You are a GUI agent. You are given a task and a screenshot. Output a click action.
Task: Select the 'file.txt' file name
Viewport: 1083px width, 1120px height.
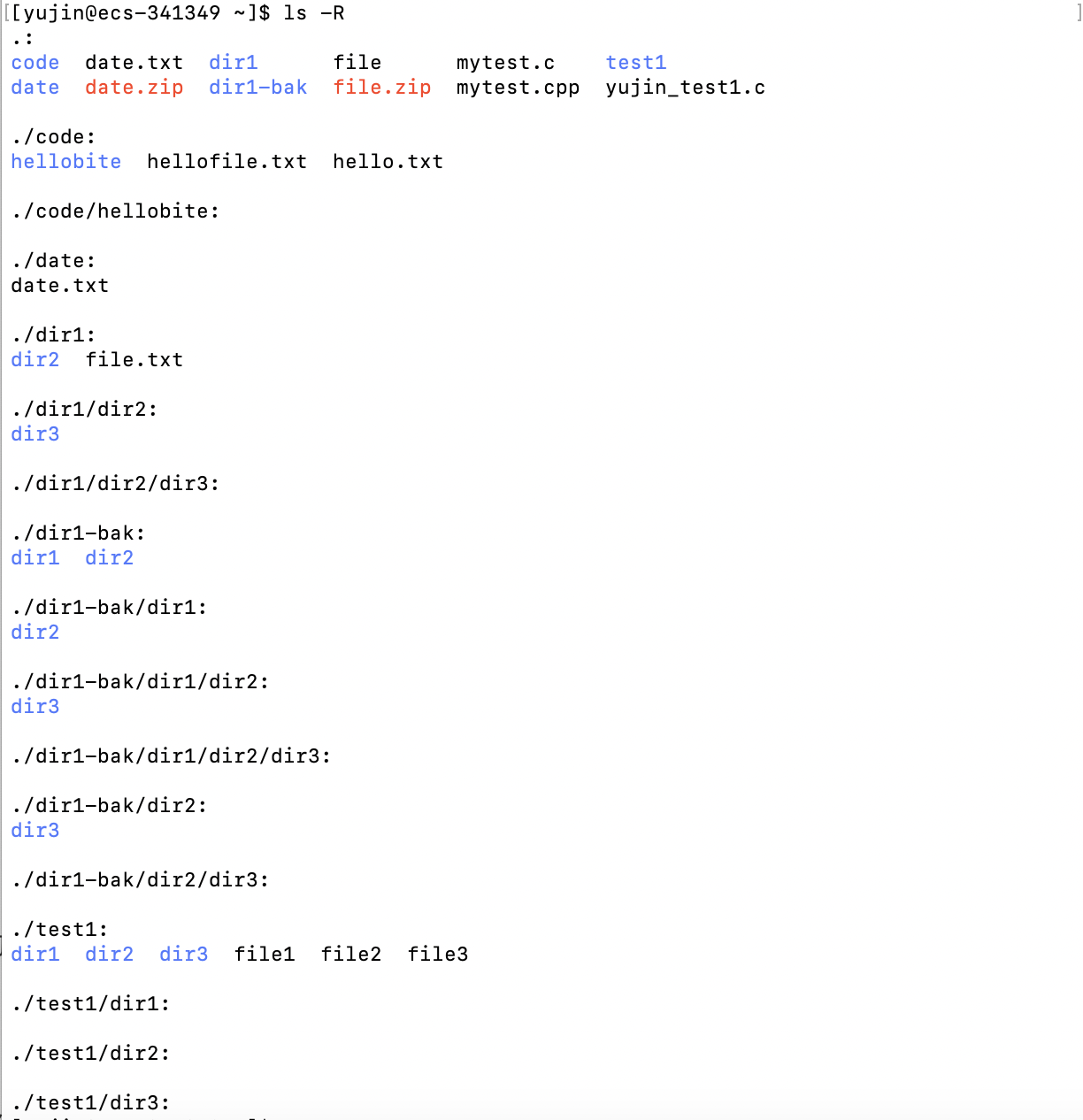134,360
